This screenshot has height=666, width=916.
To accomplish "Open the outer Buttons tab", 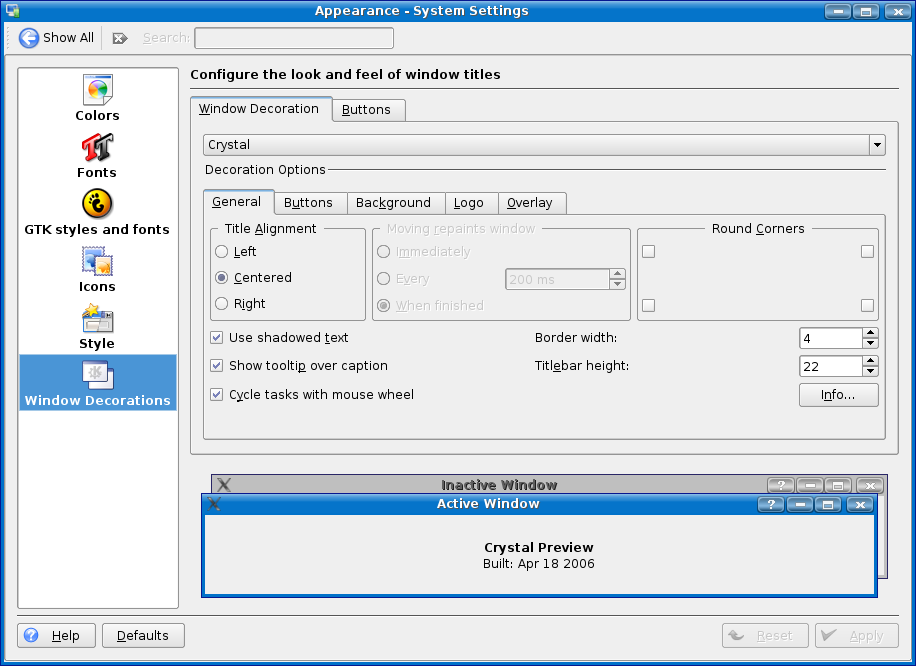I will click(366, 110).
